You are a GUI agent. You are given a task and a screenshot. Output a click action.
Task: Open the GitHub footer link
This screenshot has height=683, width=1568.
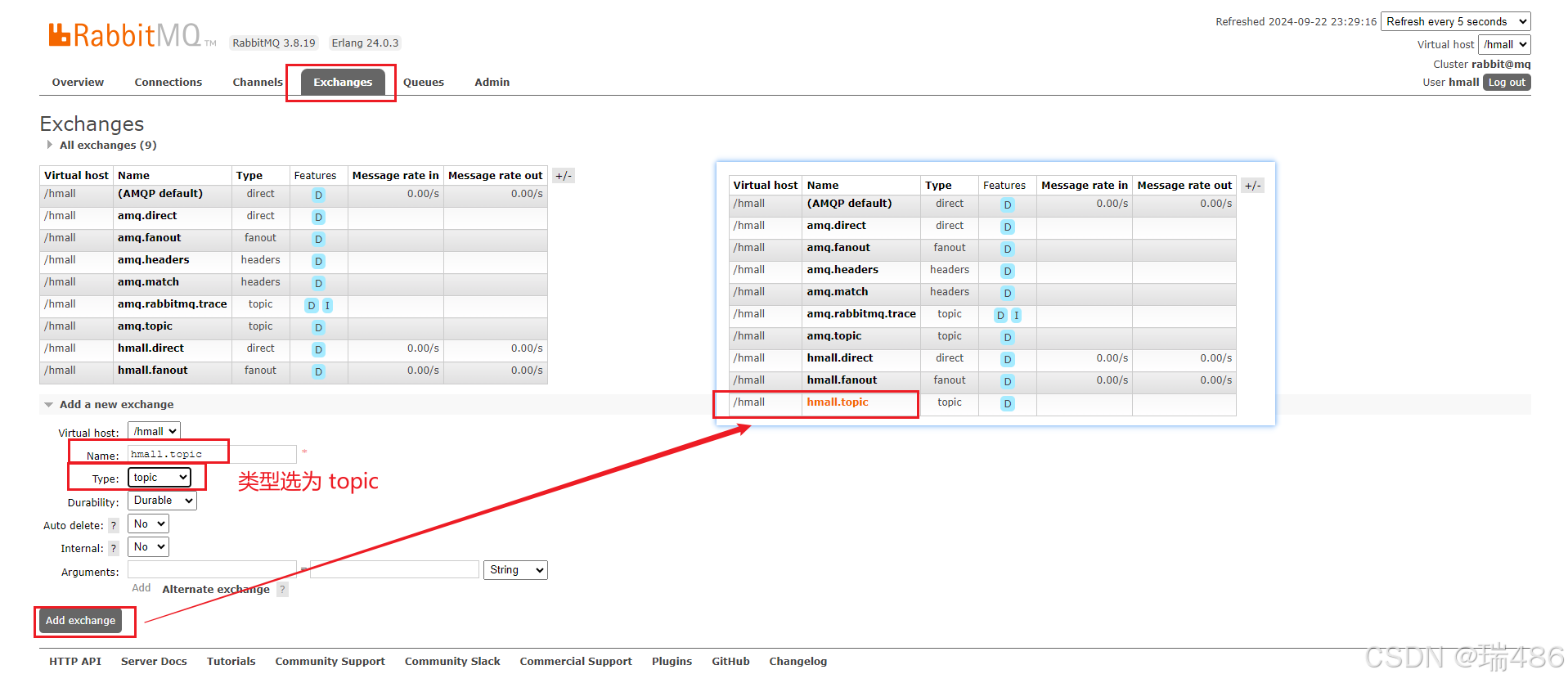[730, 662]
